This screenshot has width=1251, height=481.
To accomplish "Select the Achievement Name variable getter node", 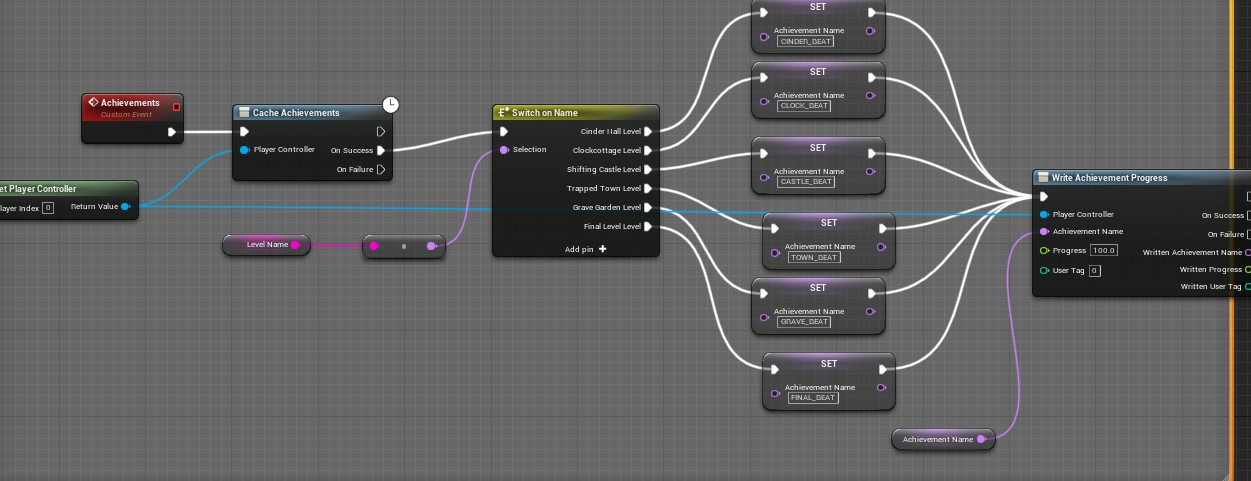I will click(x=940, y=439).
